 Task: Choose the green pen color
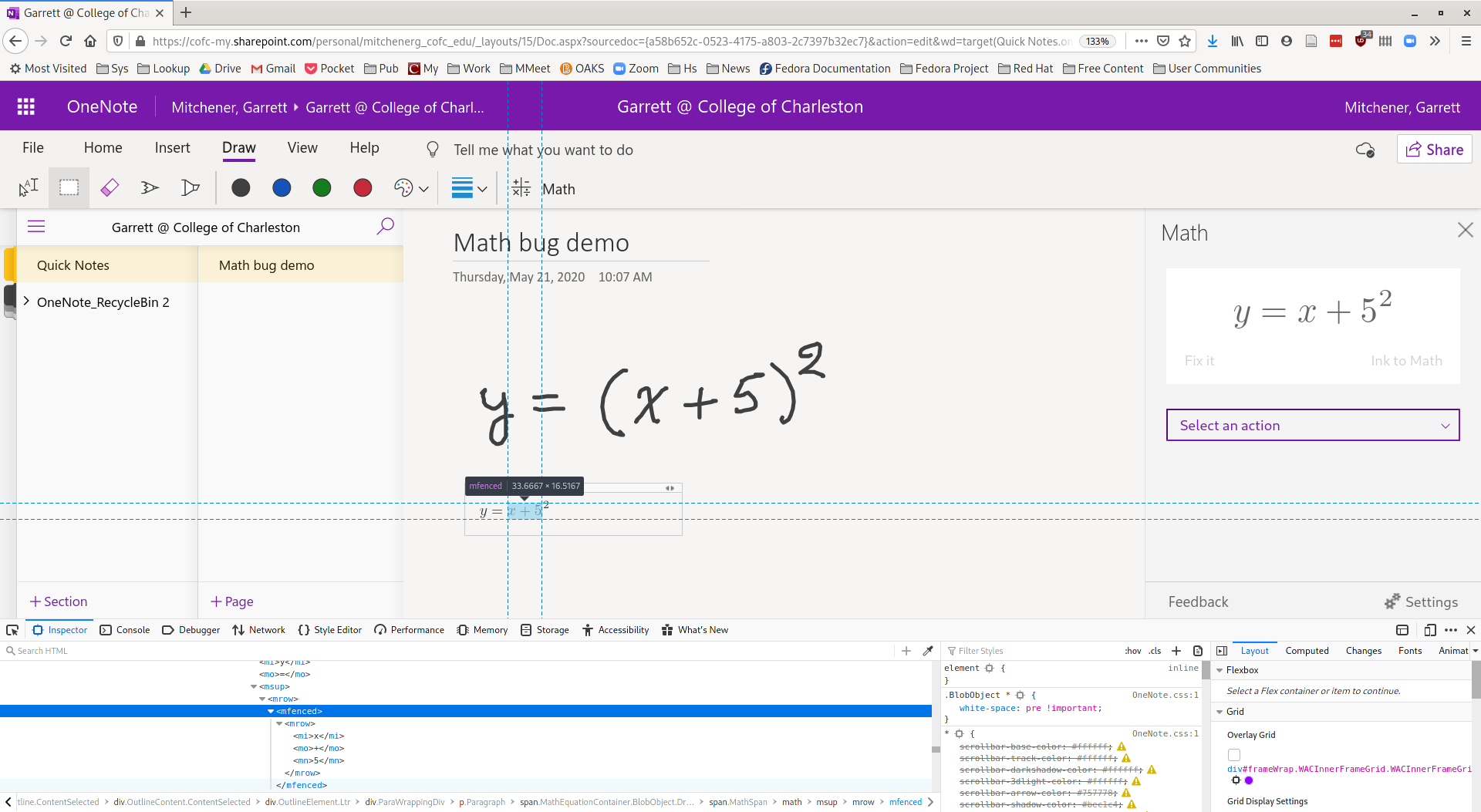coord(322,187)
